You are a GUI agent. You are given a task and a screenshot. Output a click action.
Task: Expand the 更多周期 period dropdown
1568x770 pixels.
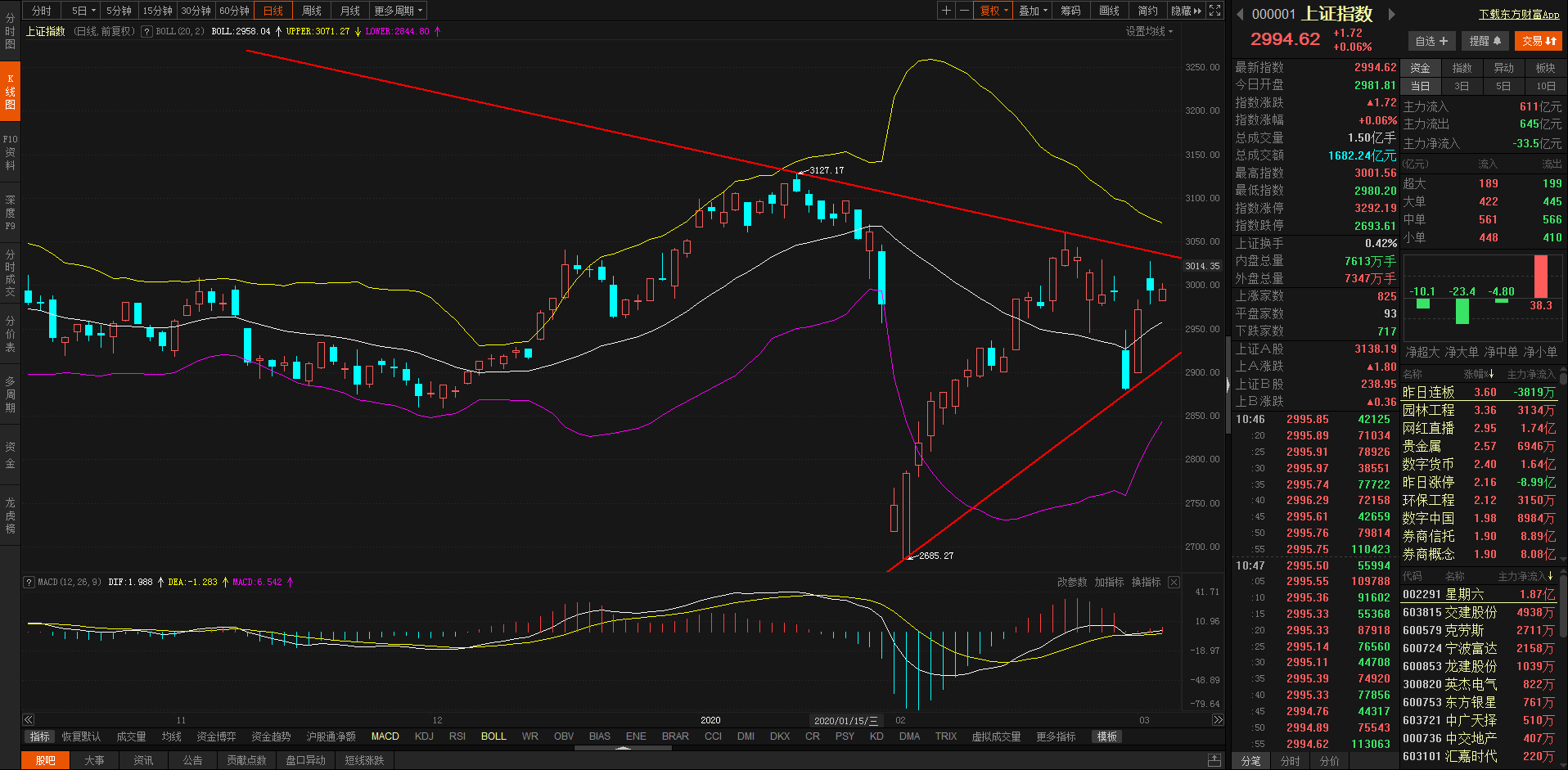tap(398, 11)
